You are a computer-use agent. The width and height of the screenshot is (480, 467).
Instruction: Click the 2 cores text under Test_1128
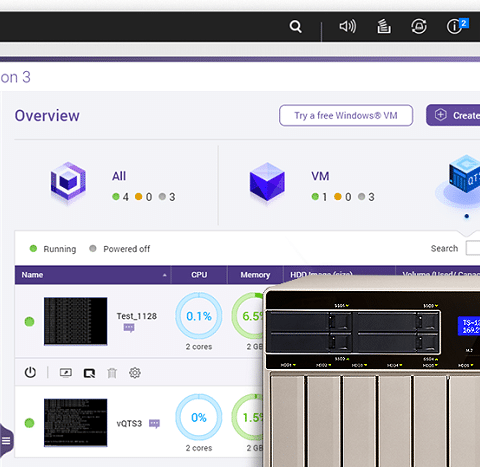pyautogui.click(x=199, y=347)
